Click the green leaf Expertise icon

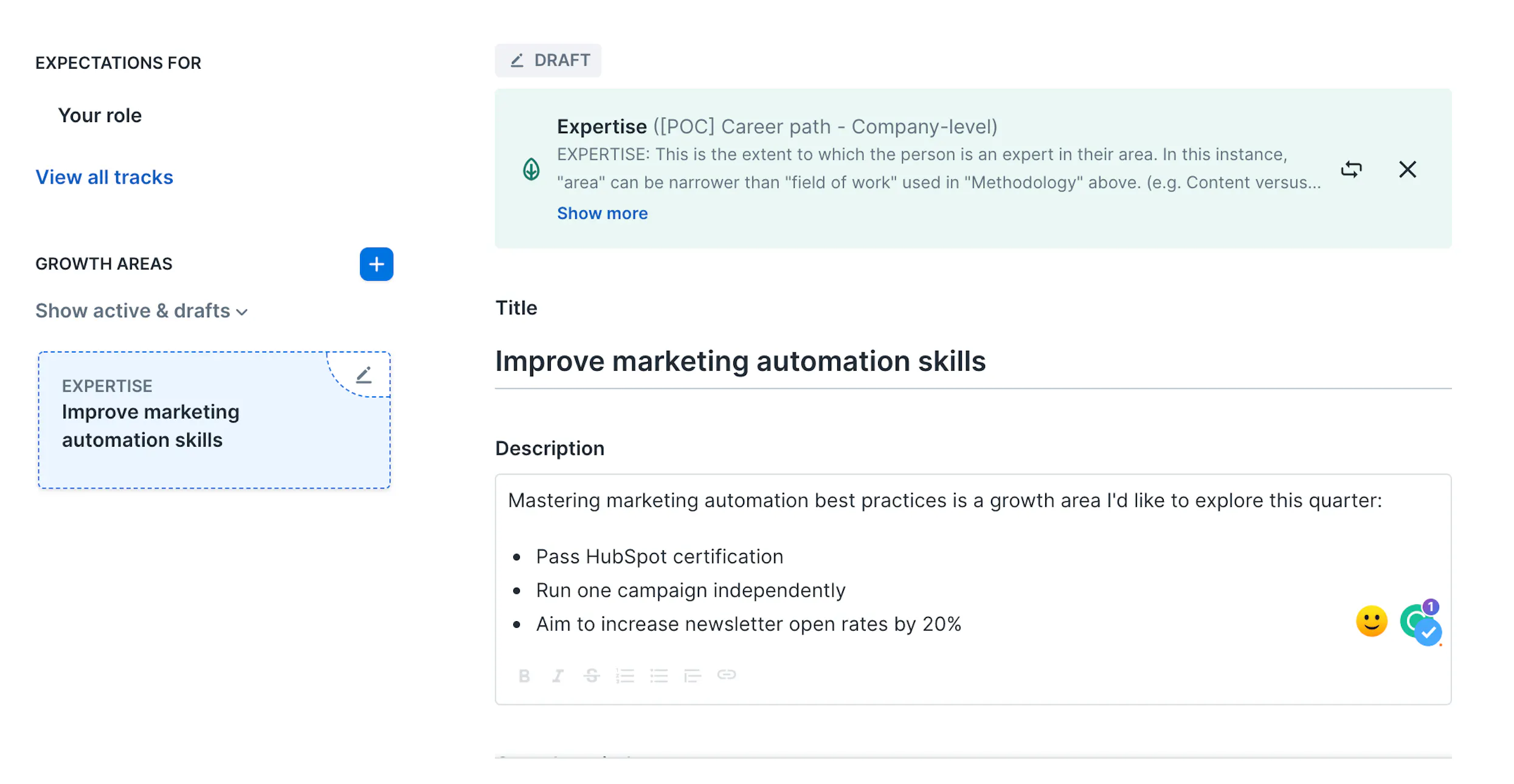(531, 169)
